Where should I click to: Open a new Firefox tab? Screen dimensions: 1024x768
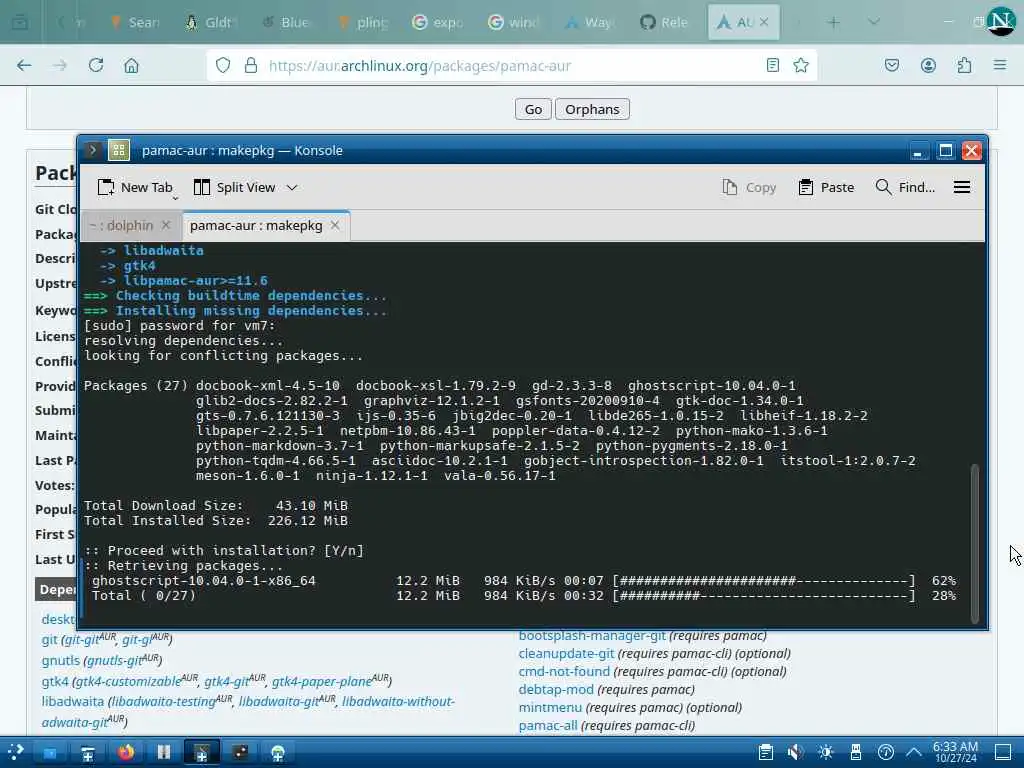coord(833,23)
